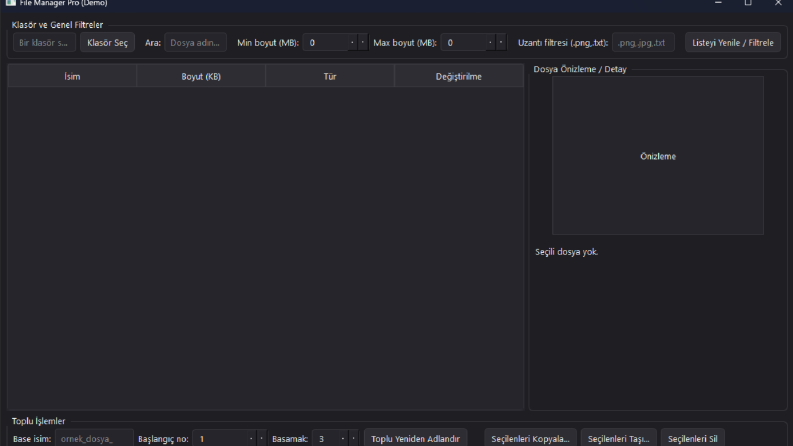The width and height of the screenshot is (793, 446).
Task: Sort by the Tür column header
Action: coord(330,76)
